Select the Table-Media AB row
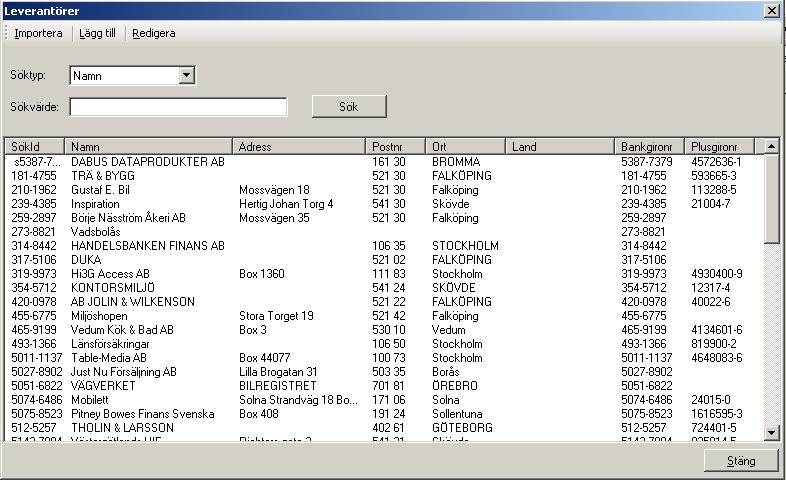Screen dimensions: 786x480 click(383, 358)
